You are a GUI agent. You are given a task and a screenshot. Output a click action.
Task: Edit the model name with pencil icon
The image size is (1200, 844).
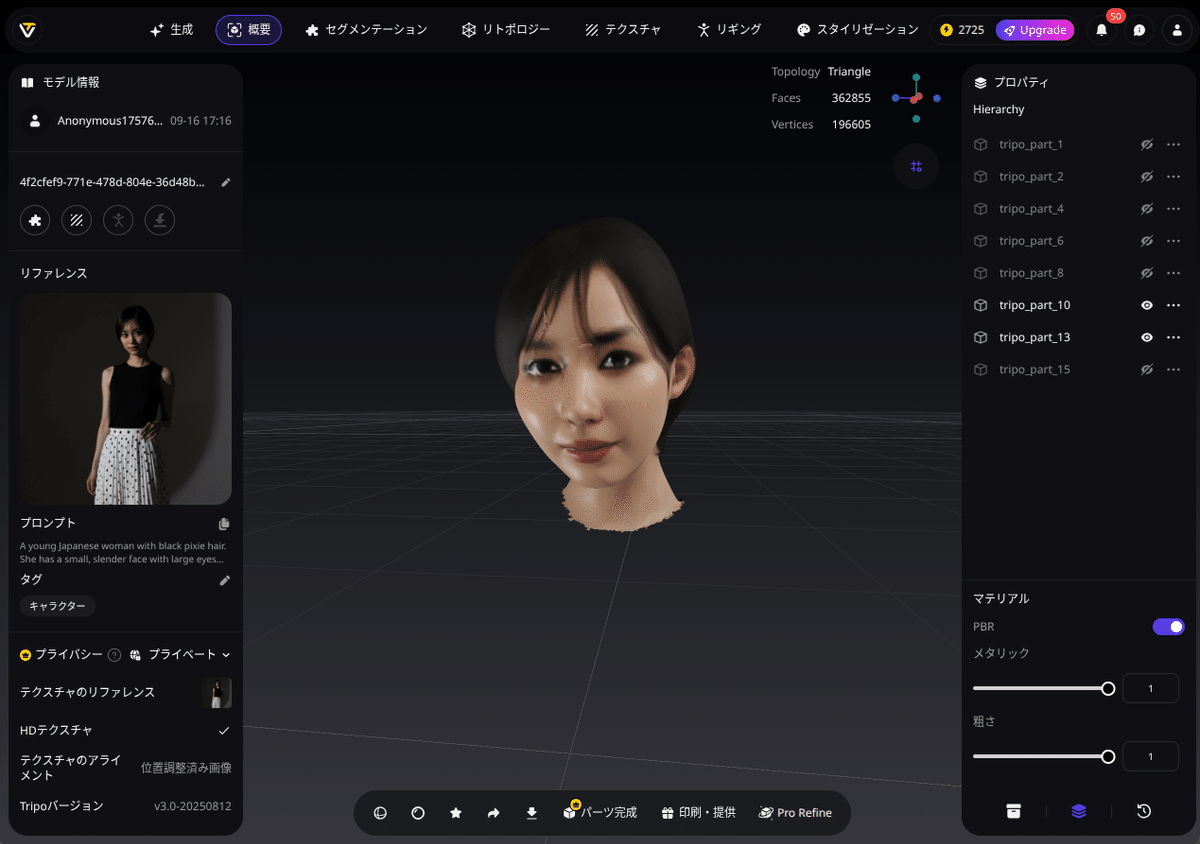(226, 182)
